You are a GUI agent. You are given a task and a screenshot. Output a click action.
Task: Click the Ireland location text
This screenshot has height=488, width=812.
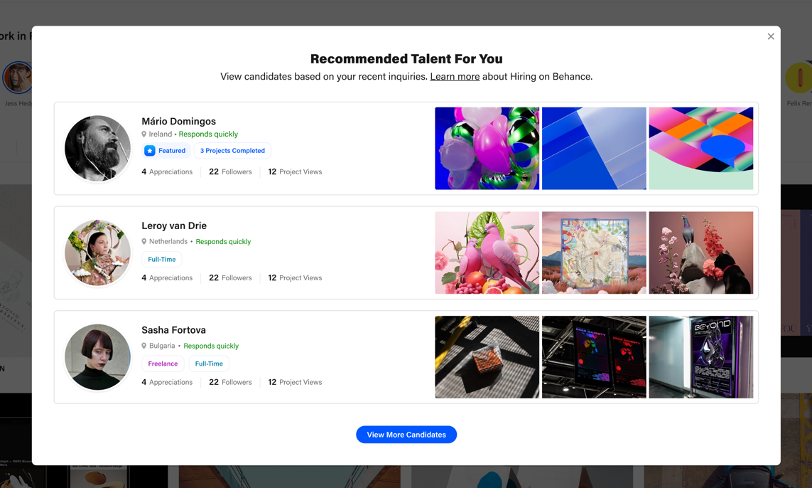(160, 134)
